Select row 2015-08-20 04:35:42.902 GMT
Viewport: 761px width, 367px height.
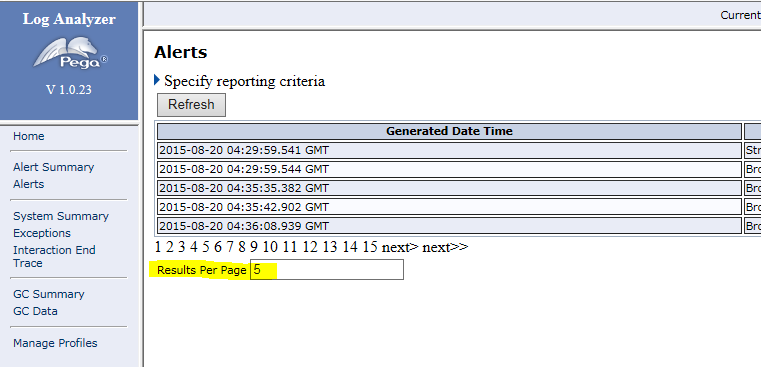click(x=449, y=207)
